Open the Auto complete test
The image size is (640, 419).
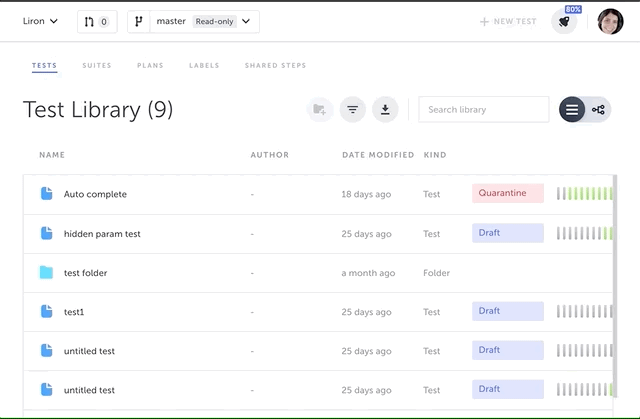point(95,194)
